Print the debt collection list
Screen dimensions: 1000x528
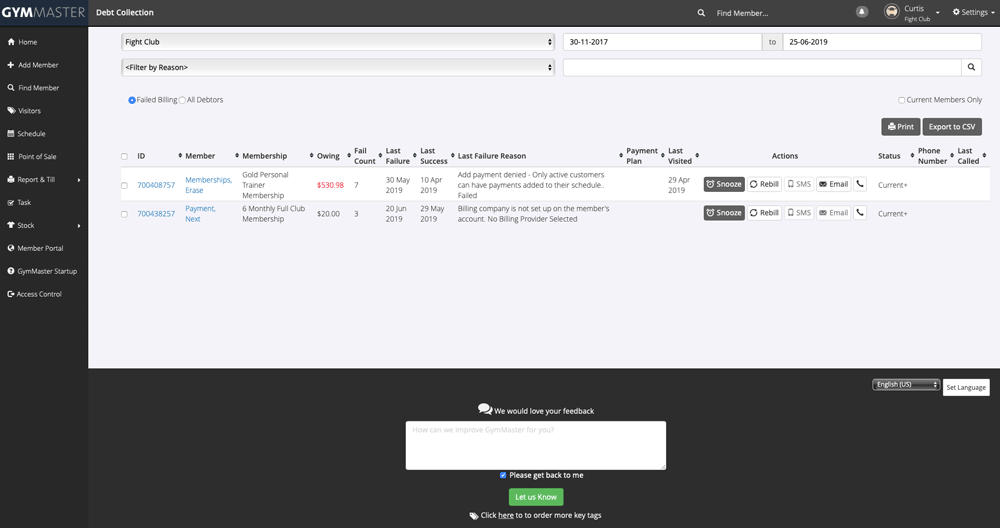(900, 127)
